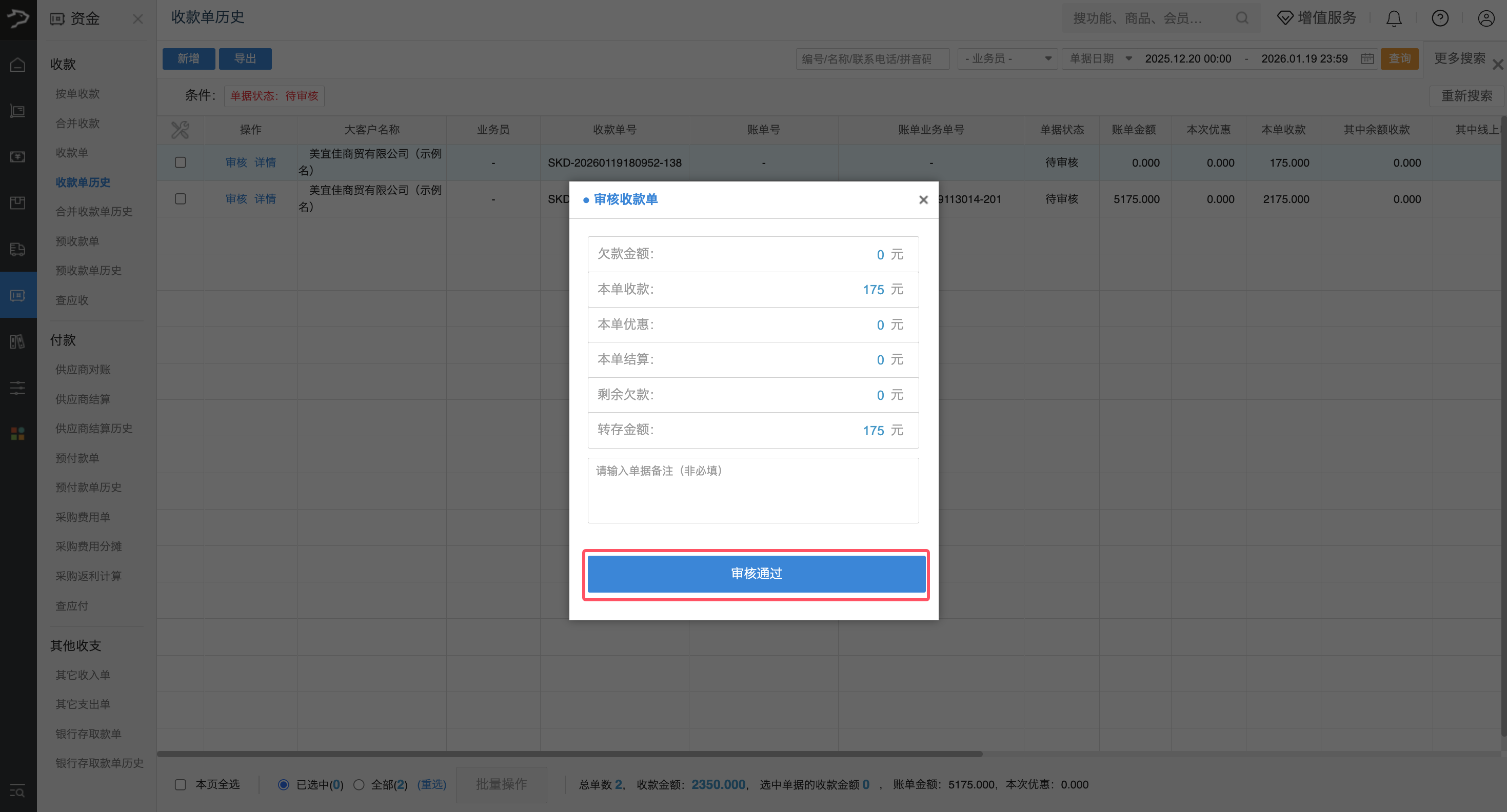Click the delivery truck sidebar icon
This screenshot has width=1507, height=812.
17,249
